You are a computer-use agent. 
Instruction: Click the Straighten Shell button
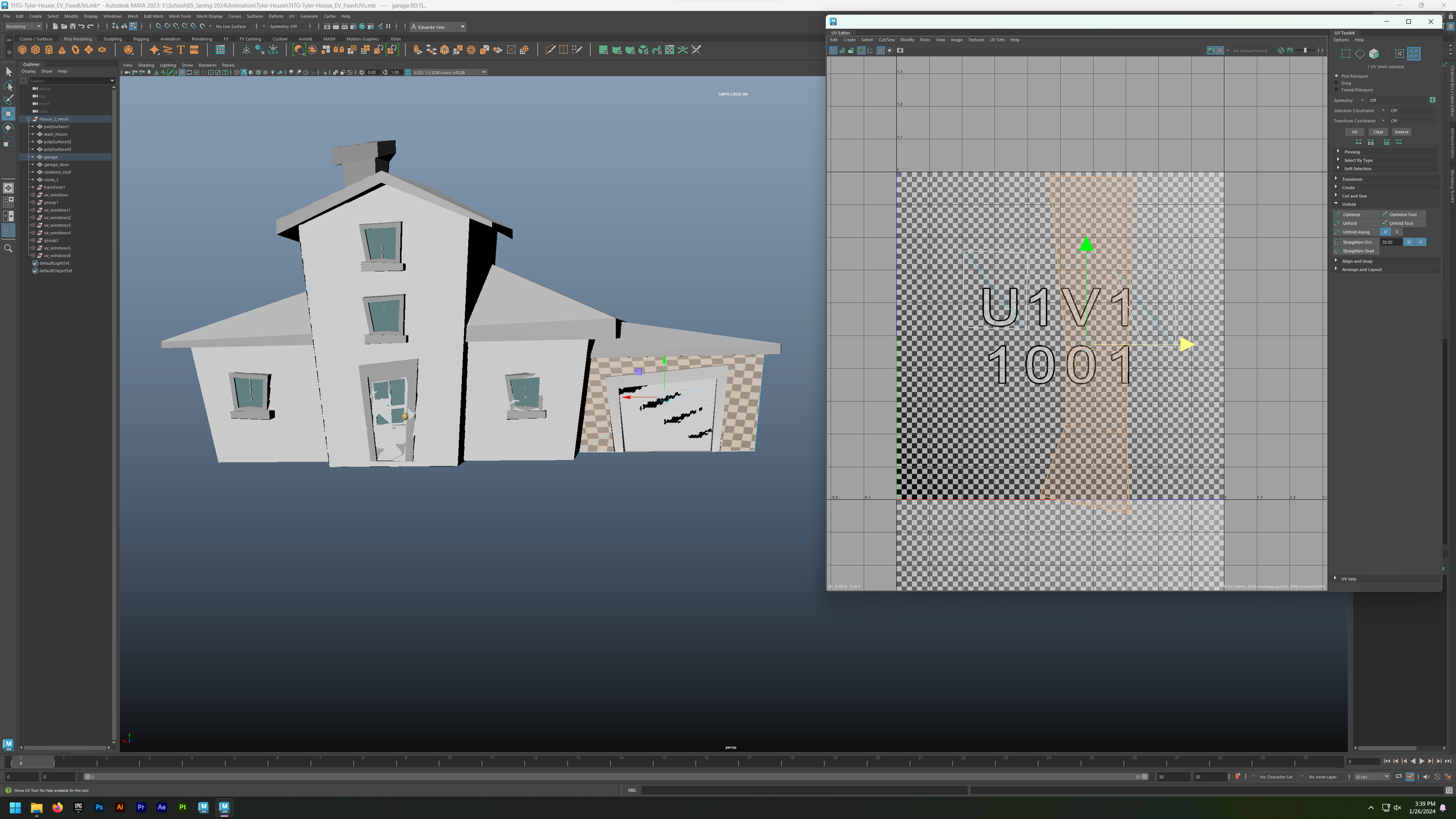point(1358,251)
